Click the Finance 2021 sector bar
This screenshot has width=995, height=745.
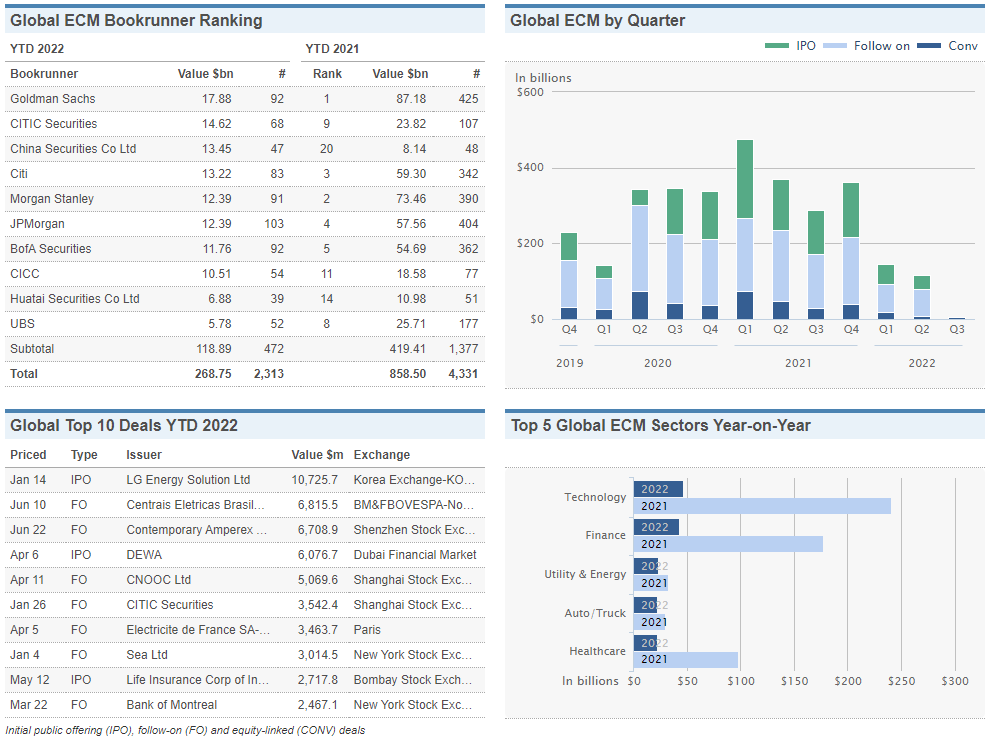coord(728,544)
